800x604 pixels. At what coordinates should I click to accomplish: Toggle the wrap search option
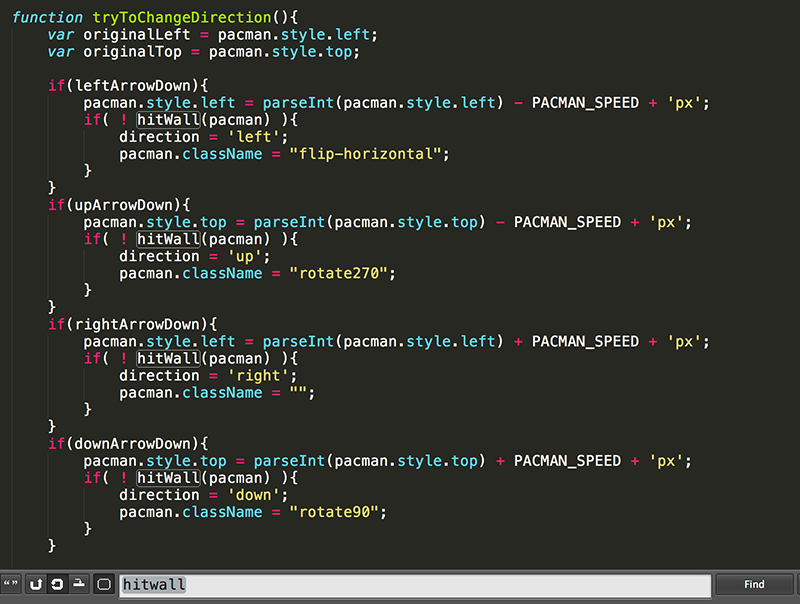[x=57, y=584]
